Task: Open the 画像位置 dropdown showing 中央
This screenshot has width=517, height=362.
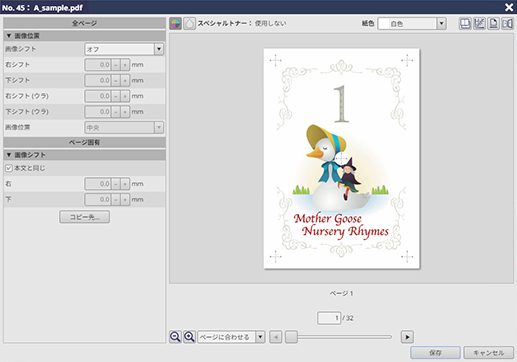Action: pyautogui.click(x=124, y=127)
